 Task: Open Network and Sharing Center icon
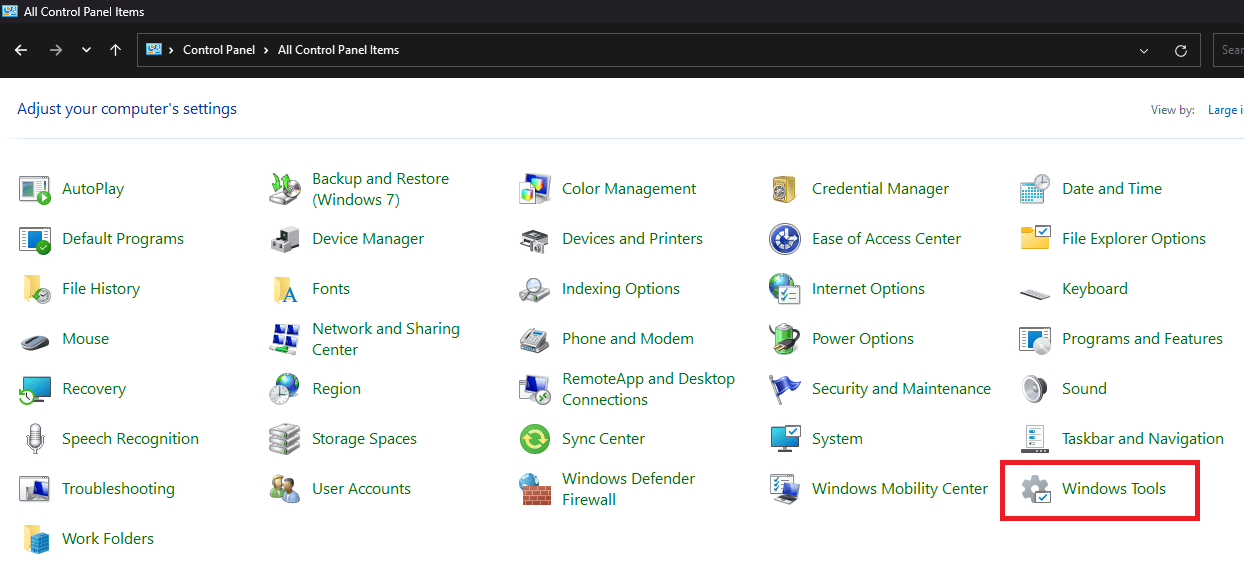click(285, 339)
